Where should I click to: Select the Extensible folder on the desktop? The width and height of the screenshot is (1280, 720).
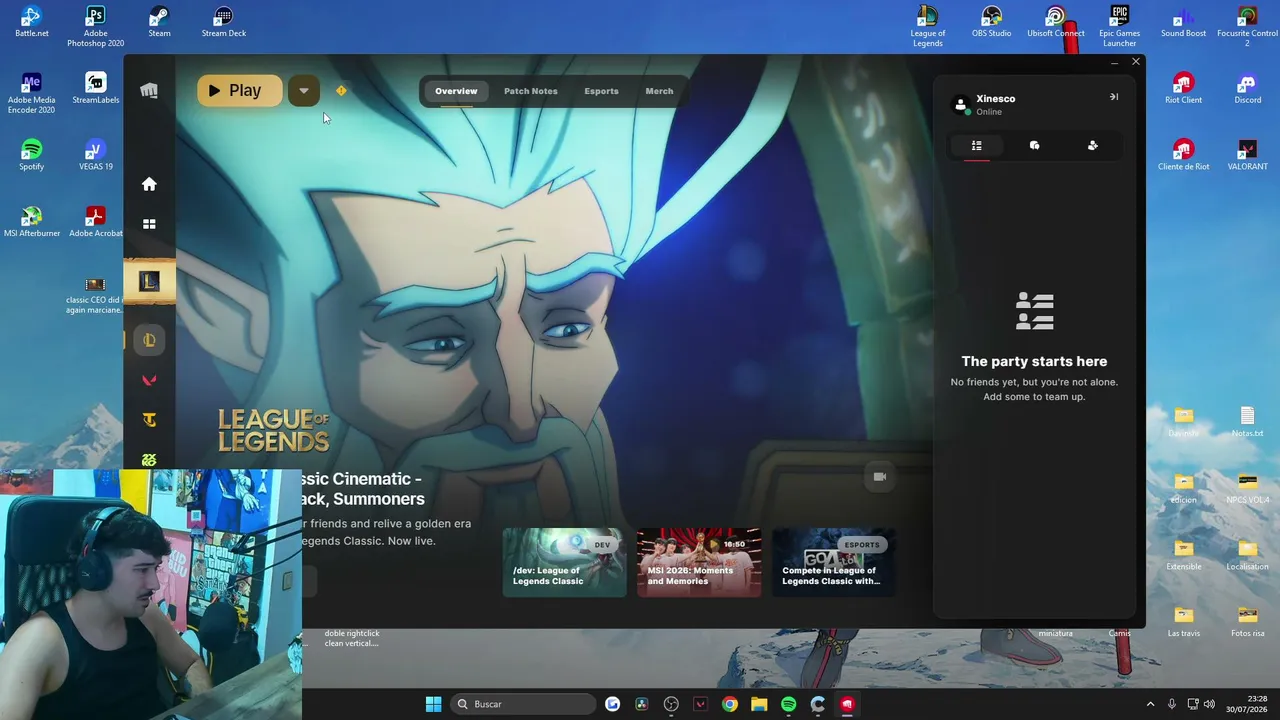(1183, 555)
